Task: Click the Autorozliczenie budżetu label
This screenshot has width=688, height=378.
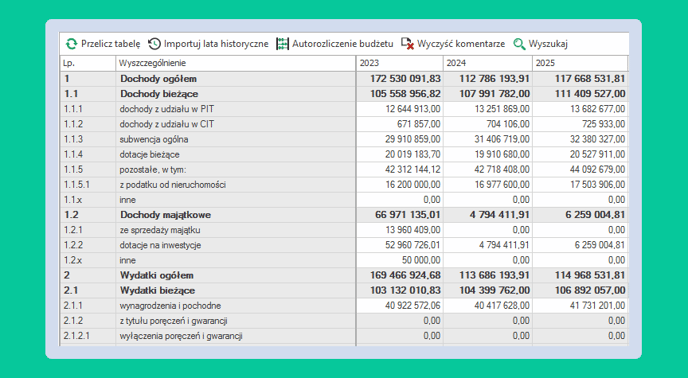Action: tap(343, 44)
